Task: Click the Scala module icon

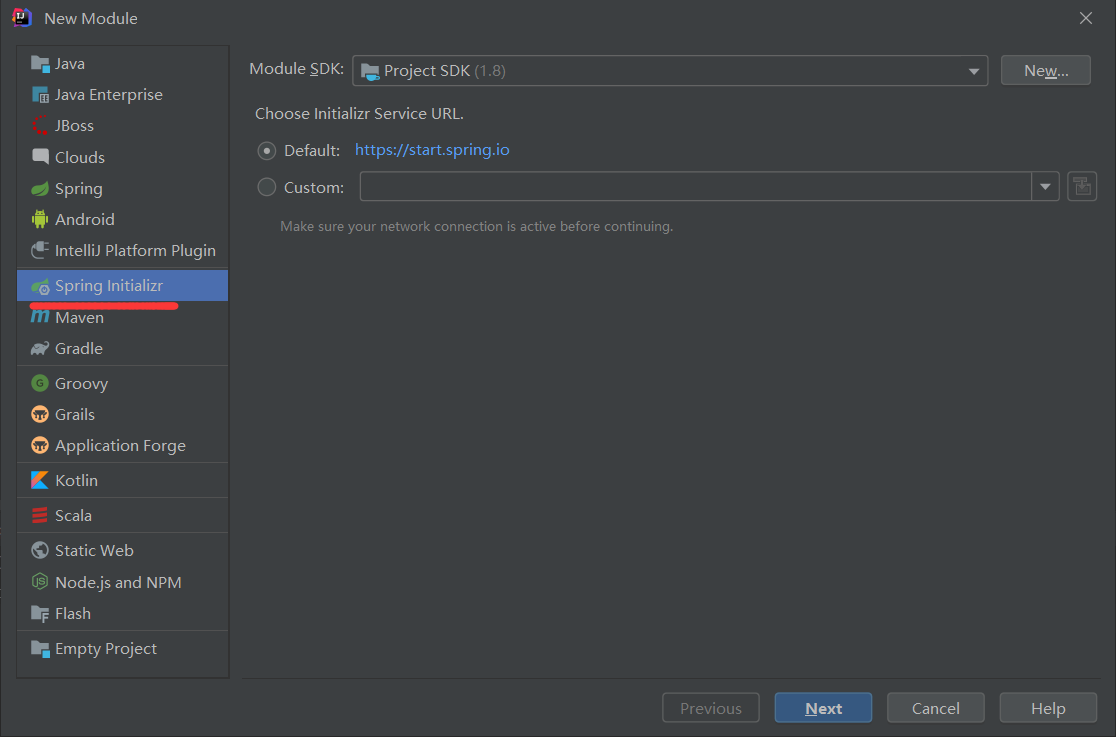Action: pyautogui.click(x=40, y=515)
